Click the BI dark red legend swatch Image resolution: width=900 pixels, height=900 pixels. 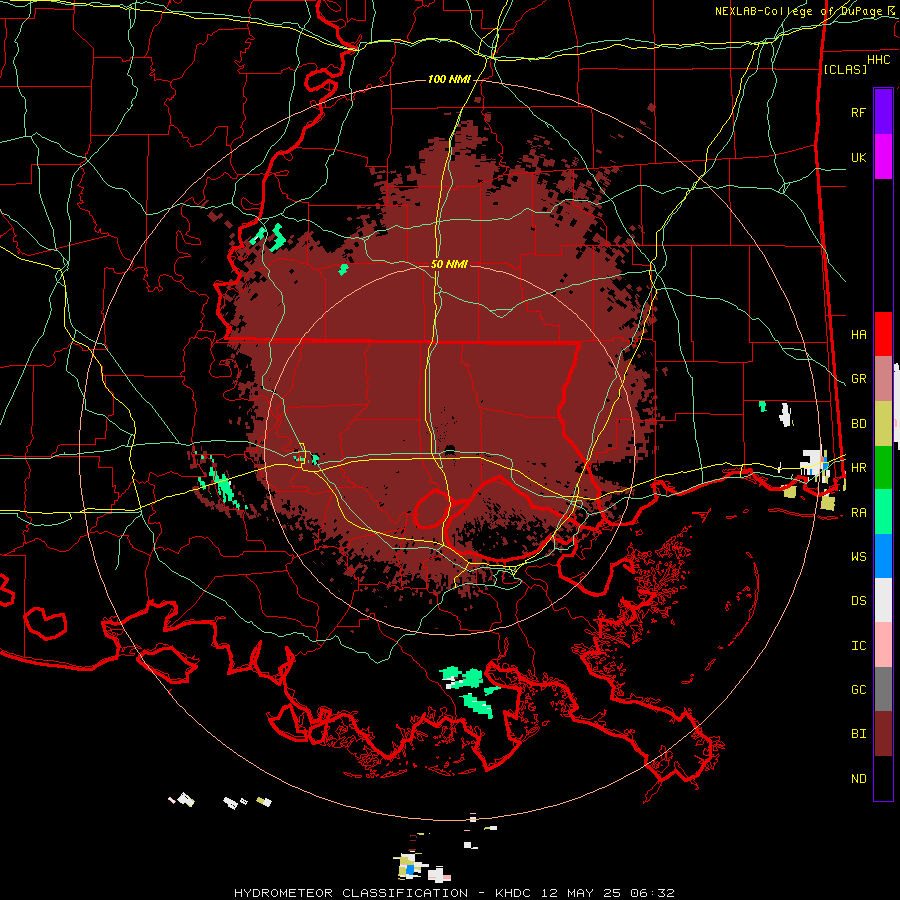883,734
